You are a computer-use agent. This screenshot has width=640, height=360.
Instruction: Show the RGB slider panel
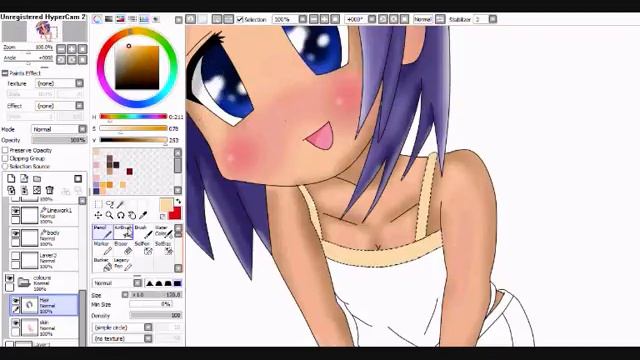click(x=109, y=19)
